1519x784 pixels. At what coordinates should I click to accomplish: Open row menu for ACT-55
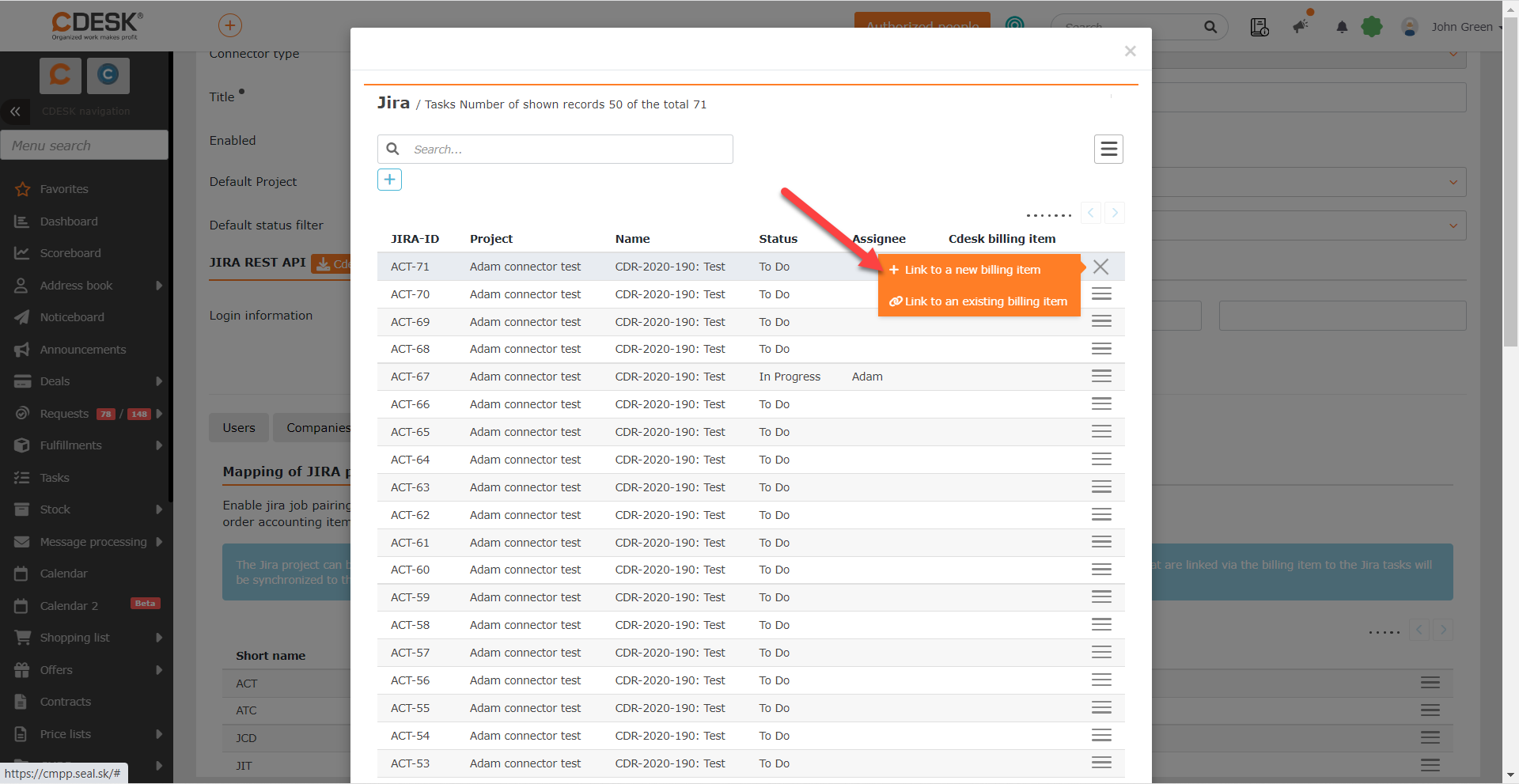(x=1101, y=708)
